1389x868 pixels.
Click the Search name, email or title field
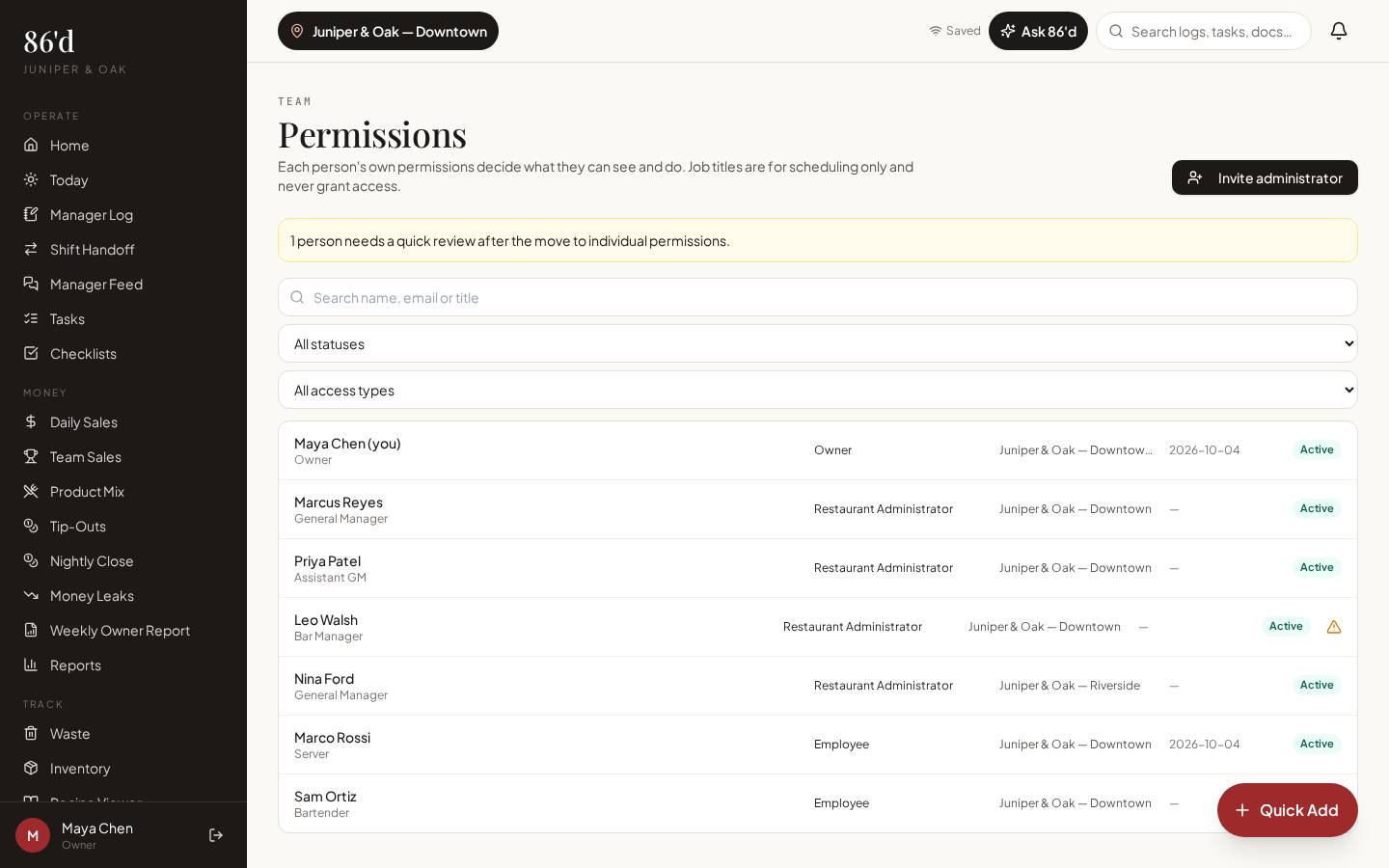818,297
